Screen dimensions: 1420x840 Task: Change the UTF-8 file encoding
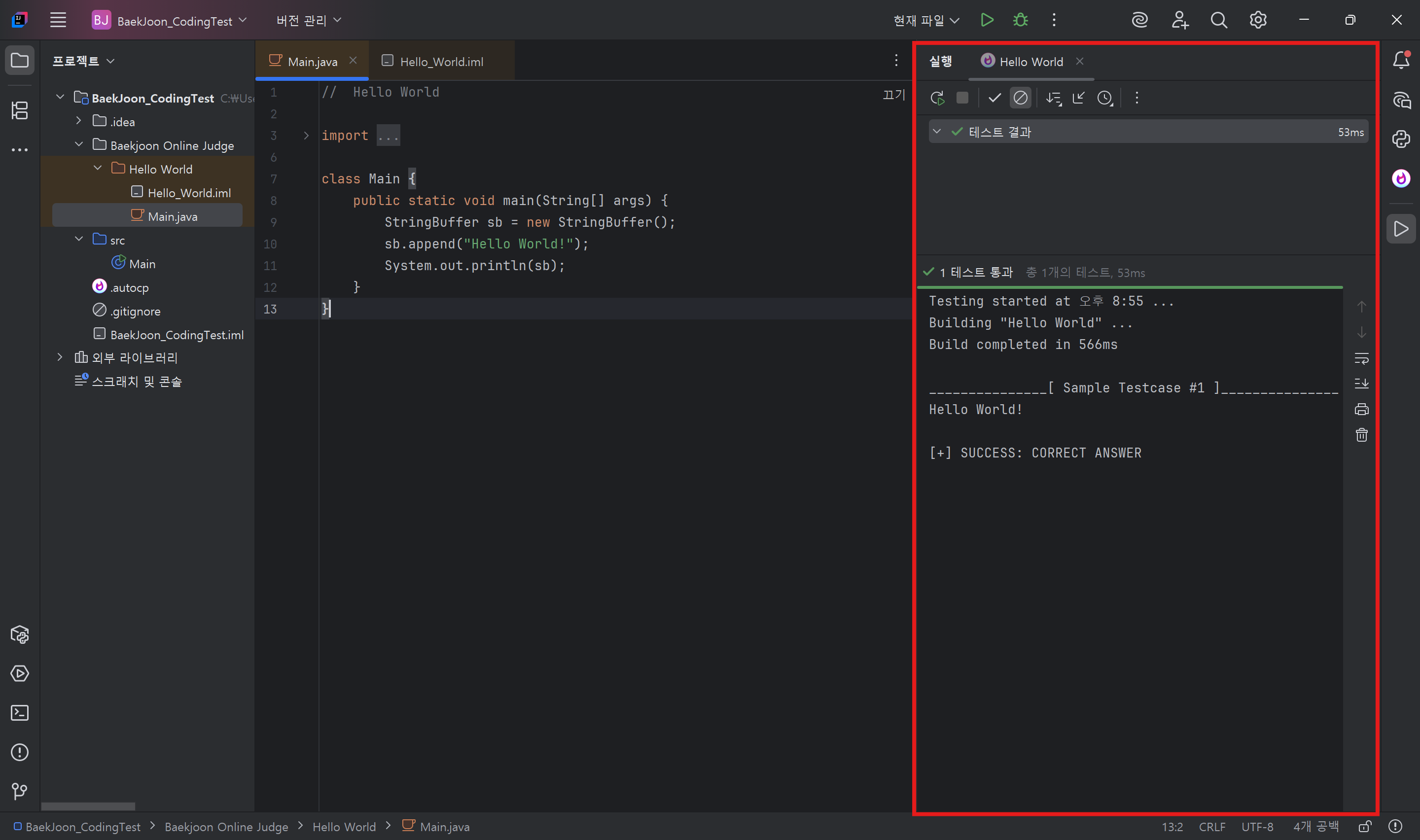(x=1257, y=827)
